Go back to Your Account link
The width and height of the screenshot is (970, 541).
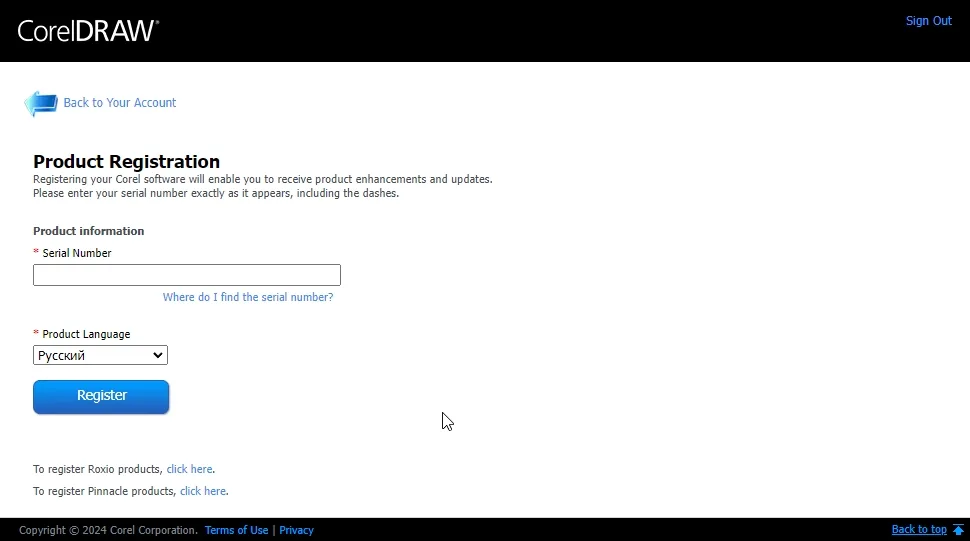[119, 103]
